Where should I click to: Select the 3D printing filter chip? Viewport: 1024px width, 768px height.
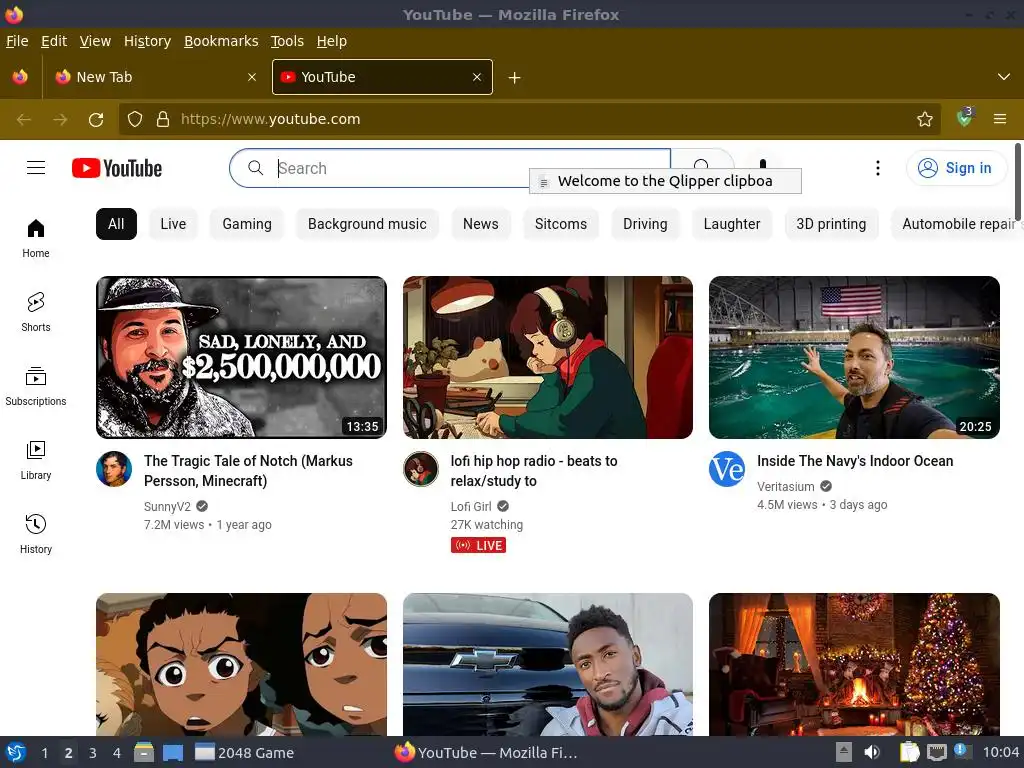831,224
